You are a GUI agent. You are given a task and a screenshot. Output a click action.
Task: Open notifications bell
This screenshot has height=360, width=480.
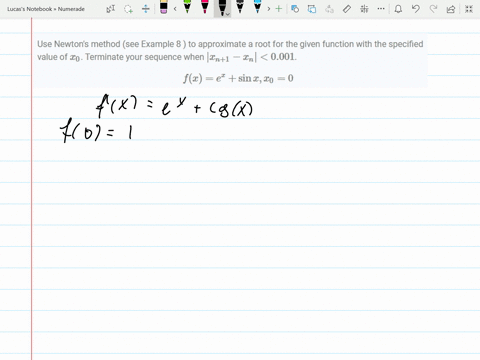coord(398,9)
